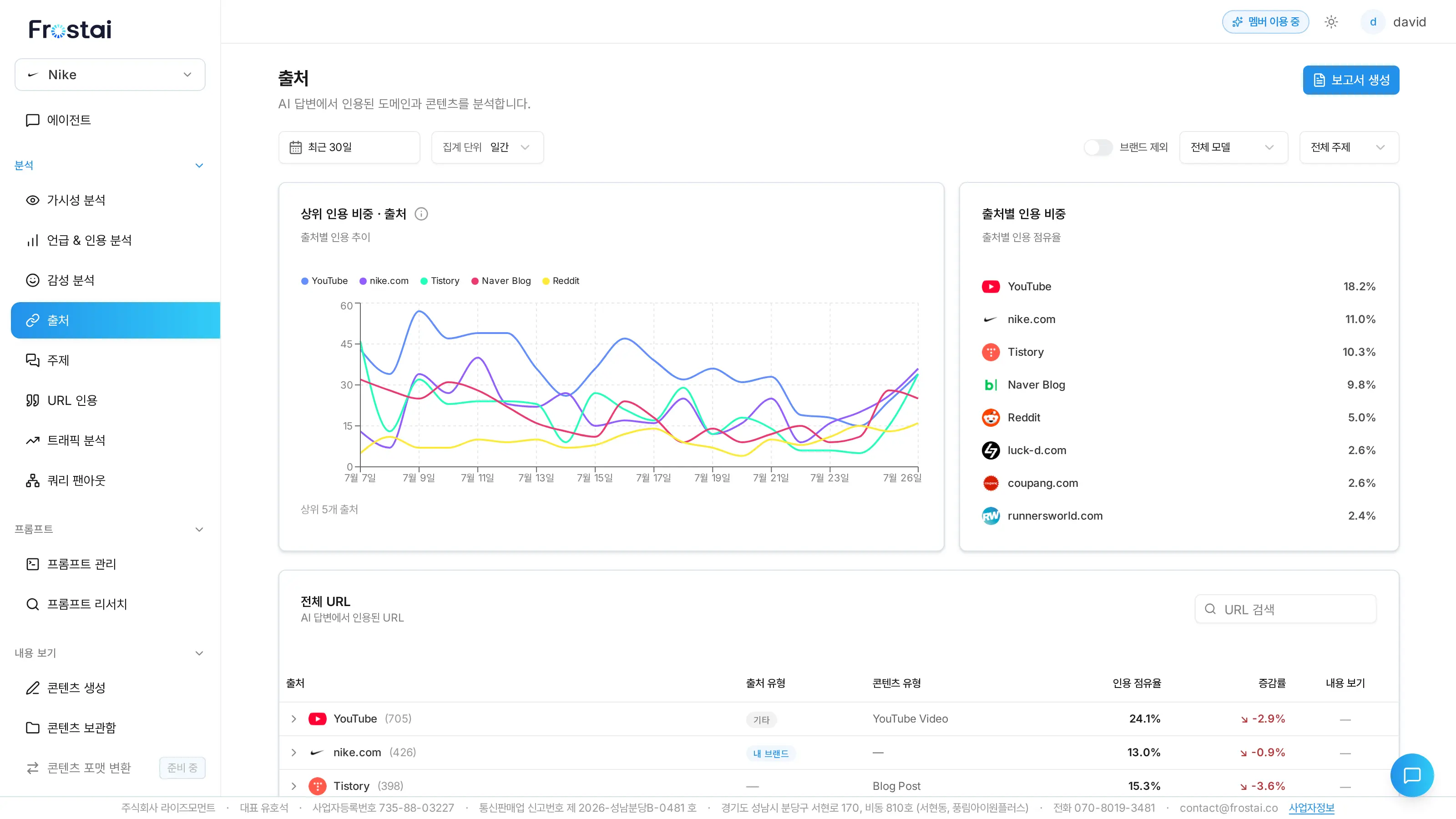1456x819 pixels.
Task: Click the info icon beside 상위 인용 비중
Action: pyautogui.click(x=421, y=214)
